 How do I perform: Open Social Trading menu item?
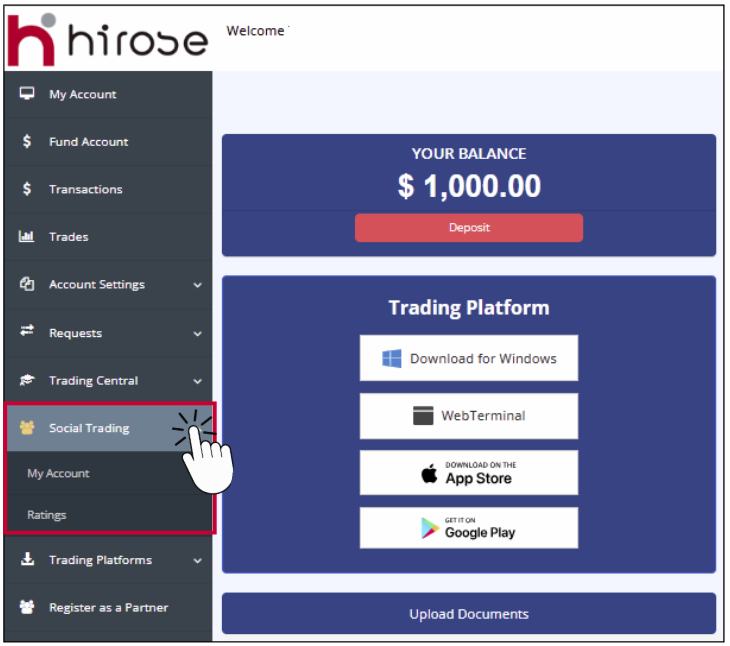[89, 428]
